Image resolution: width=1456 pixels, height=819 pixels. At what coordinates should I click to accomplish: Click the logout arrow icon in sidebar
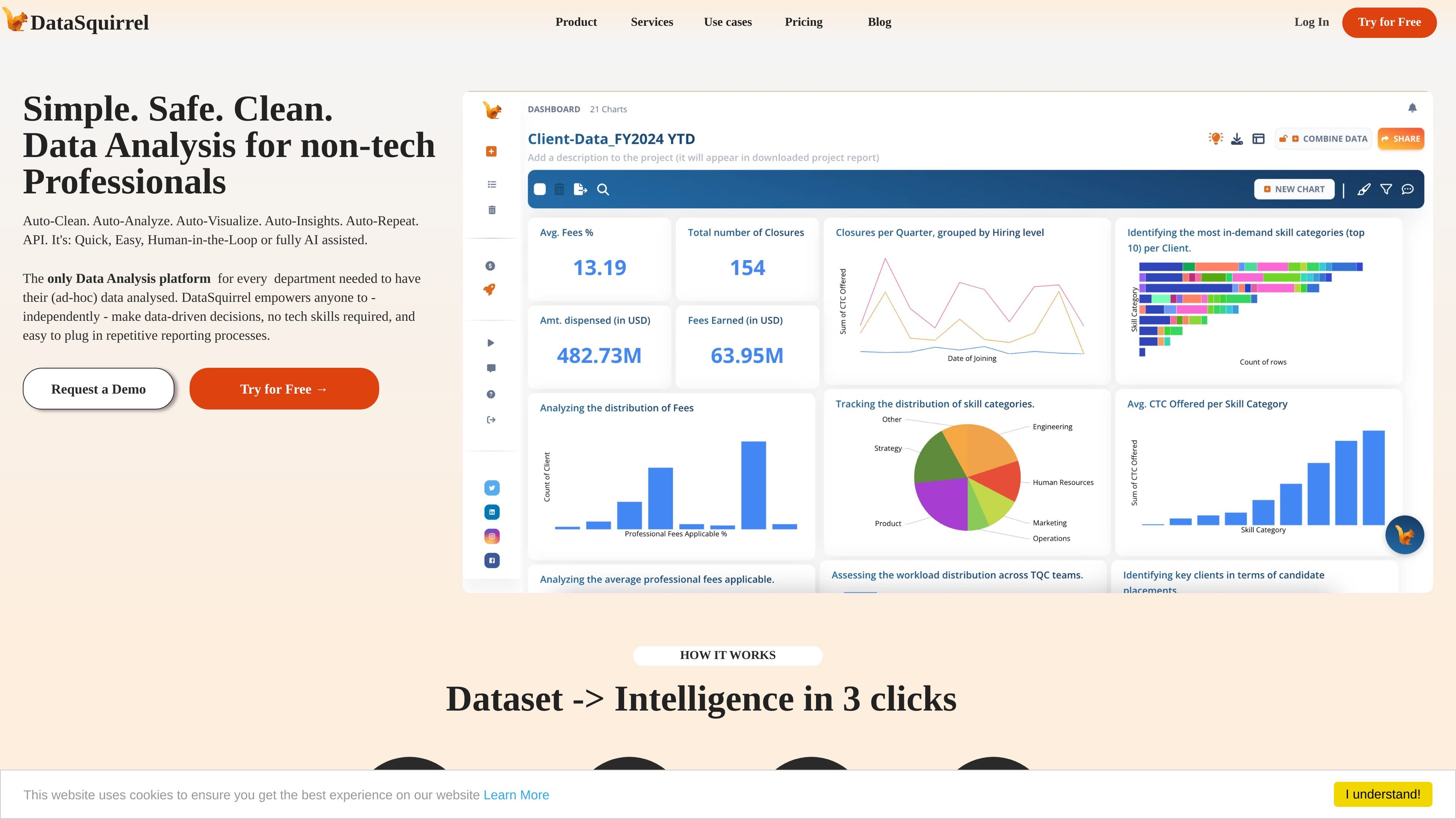pos(491,419)
